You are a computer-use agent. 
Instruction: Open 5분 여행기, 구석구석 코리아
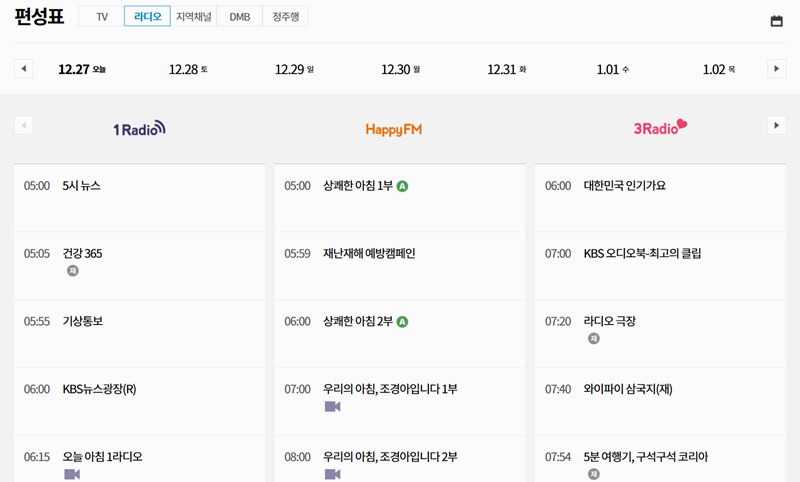tap(646, 457)
